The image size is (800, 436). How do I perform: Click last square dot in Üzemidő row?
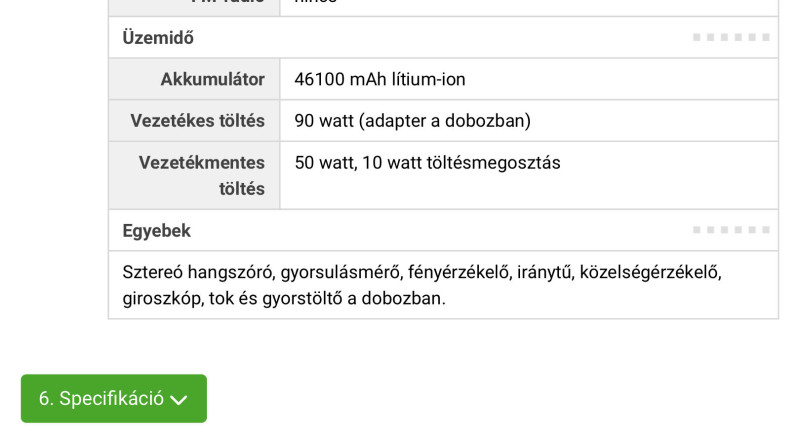[x=765, y=38]
